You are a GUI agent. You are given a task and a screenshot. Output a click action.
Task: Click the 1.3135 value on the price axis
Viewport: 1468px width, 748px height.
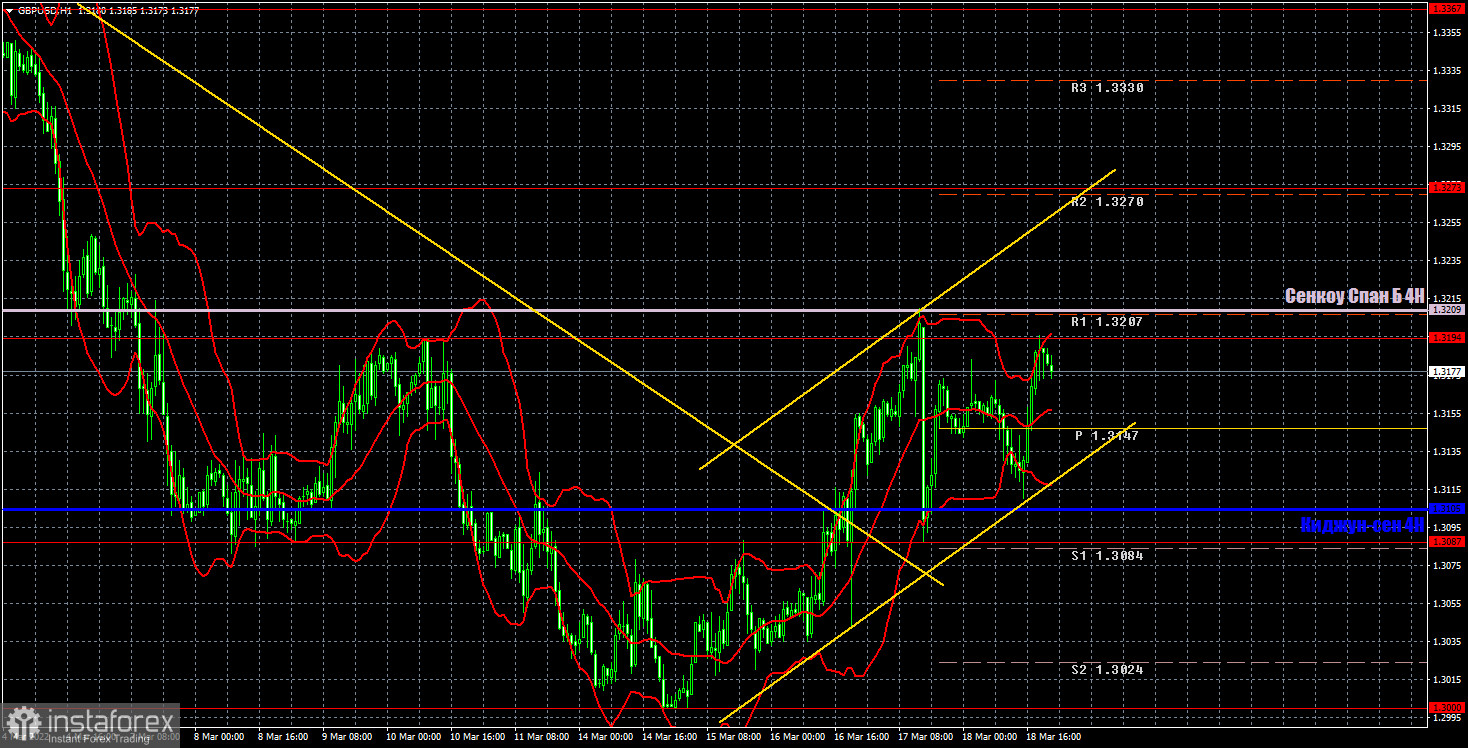point(1446,452)
